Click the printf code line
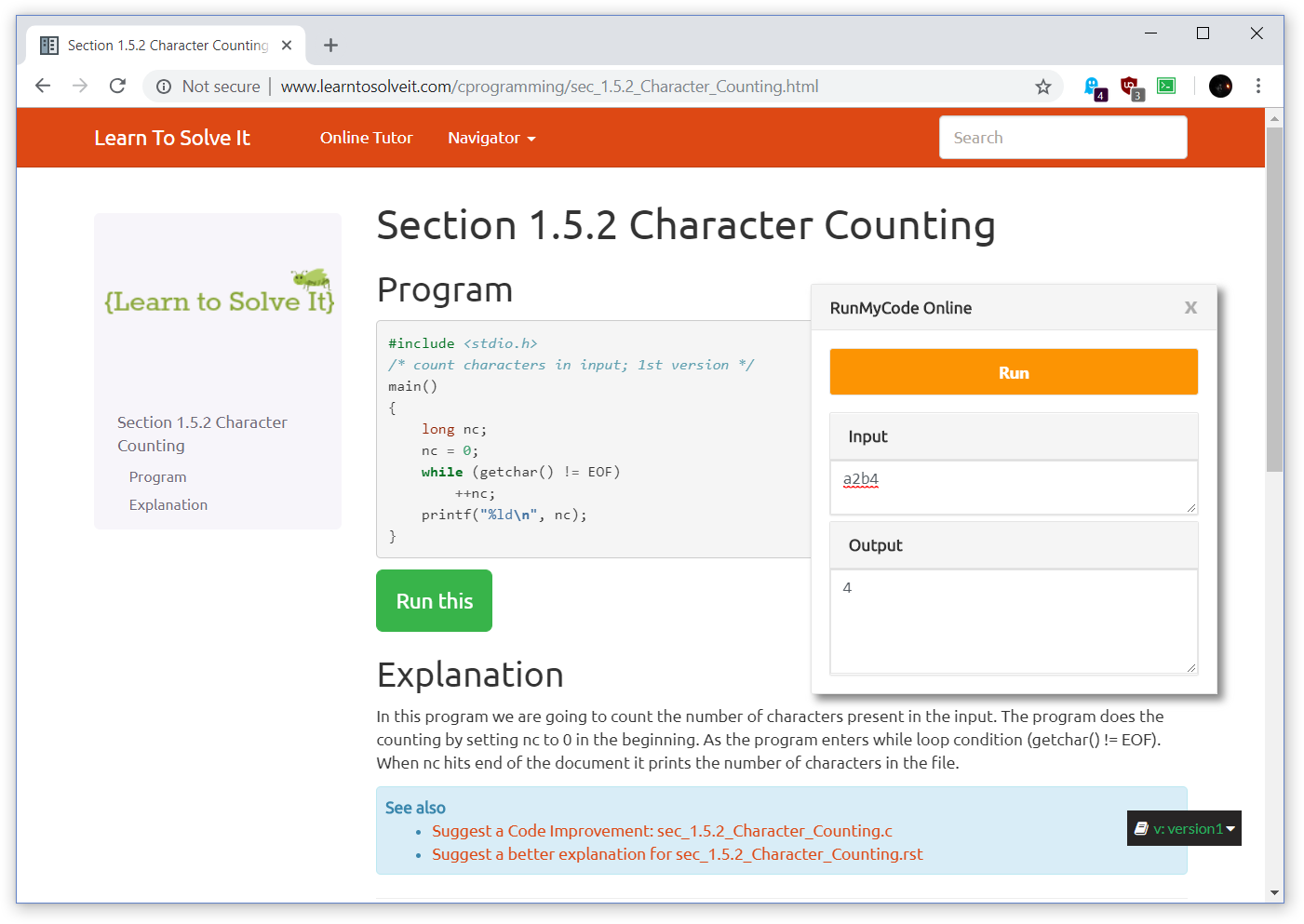1304x924 pixels. (504, 515)
